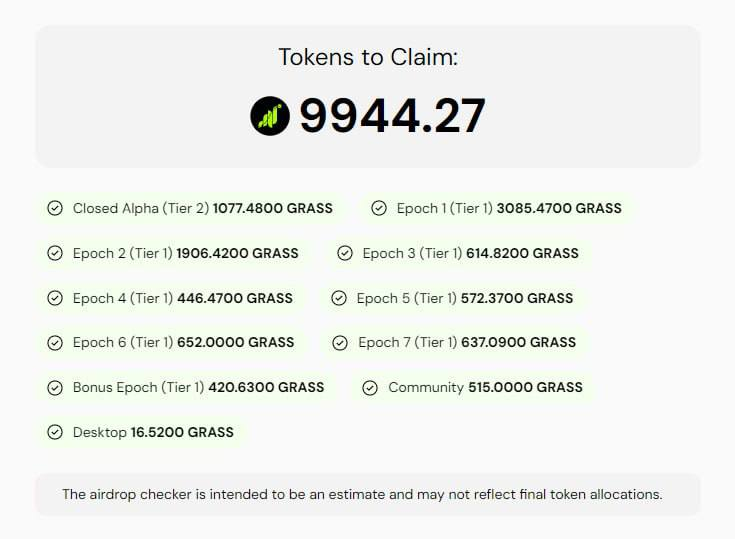Click the Epoch 3 checkmark icon
735x539 pixels.
pos(345,253)
